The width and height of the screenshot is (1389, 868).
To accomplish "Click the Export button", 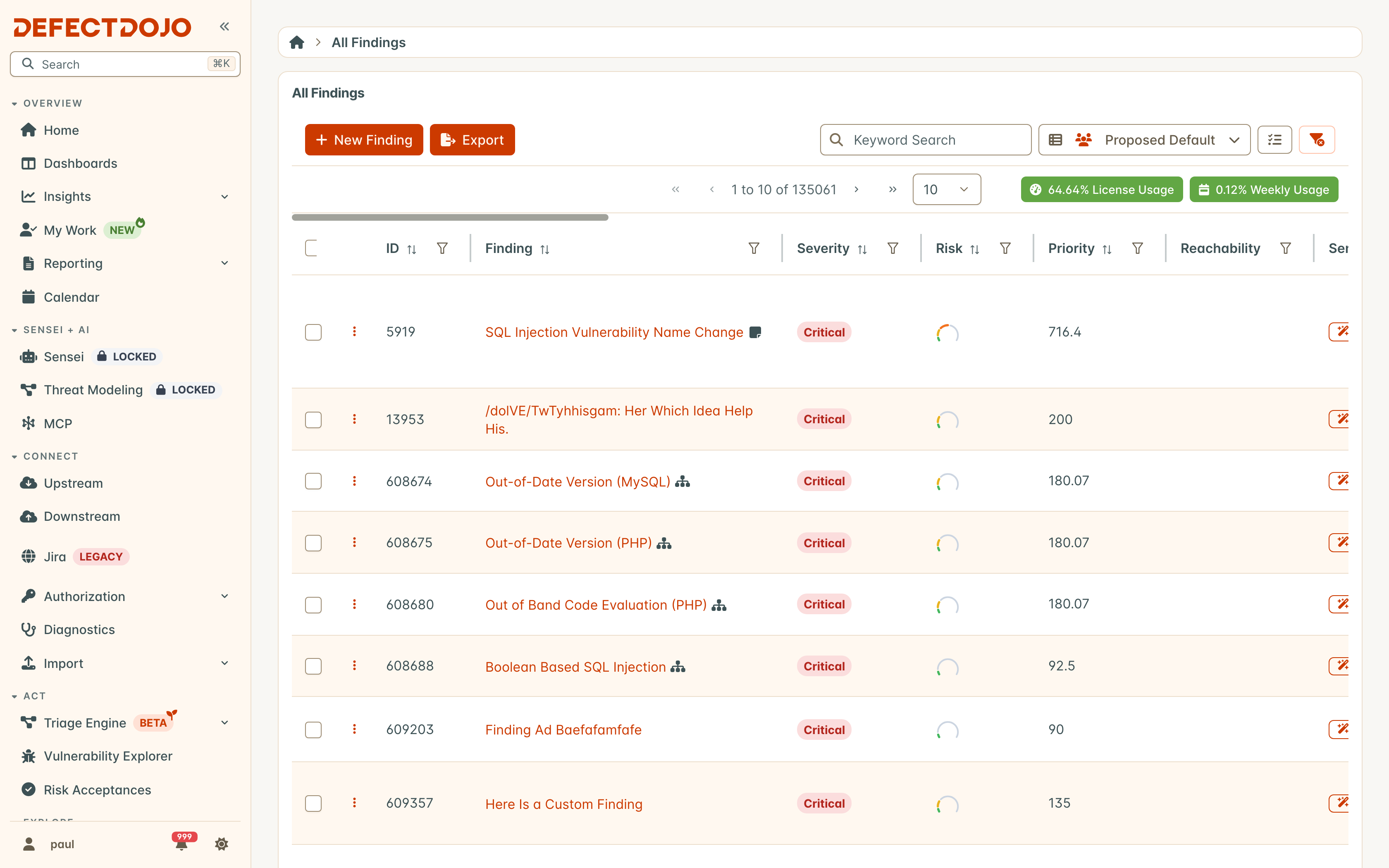I will point(472,140).
